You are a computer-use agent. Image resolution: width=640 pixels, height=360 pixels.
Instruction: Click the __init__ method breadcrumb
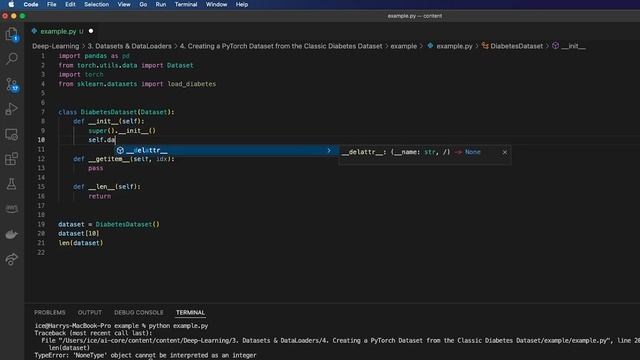click(x=569, y=46)
